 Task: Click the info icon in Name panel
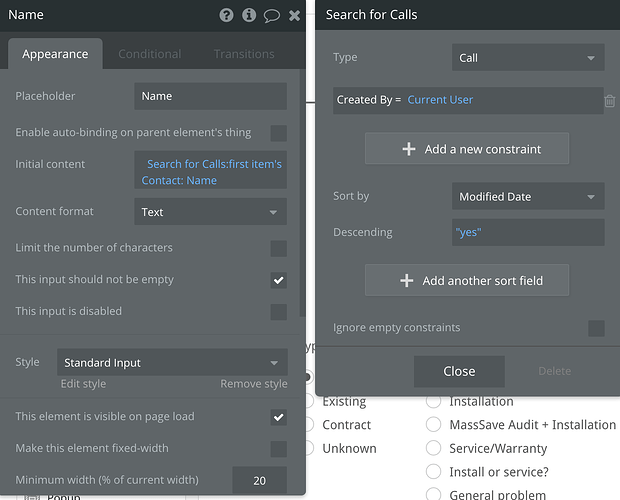tap(249, 16)
